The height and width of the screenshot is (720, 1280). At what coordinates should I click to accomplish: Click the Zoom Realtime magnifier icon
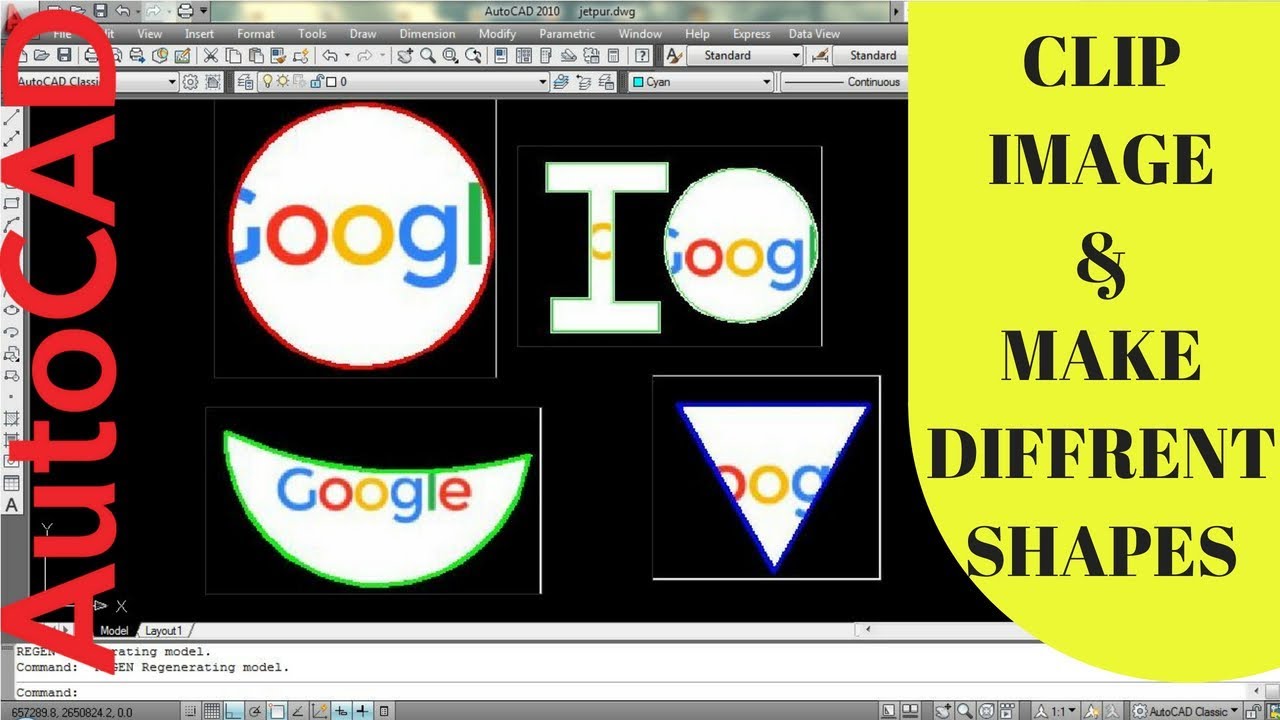(427, 55)
